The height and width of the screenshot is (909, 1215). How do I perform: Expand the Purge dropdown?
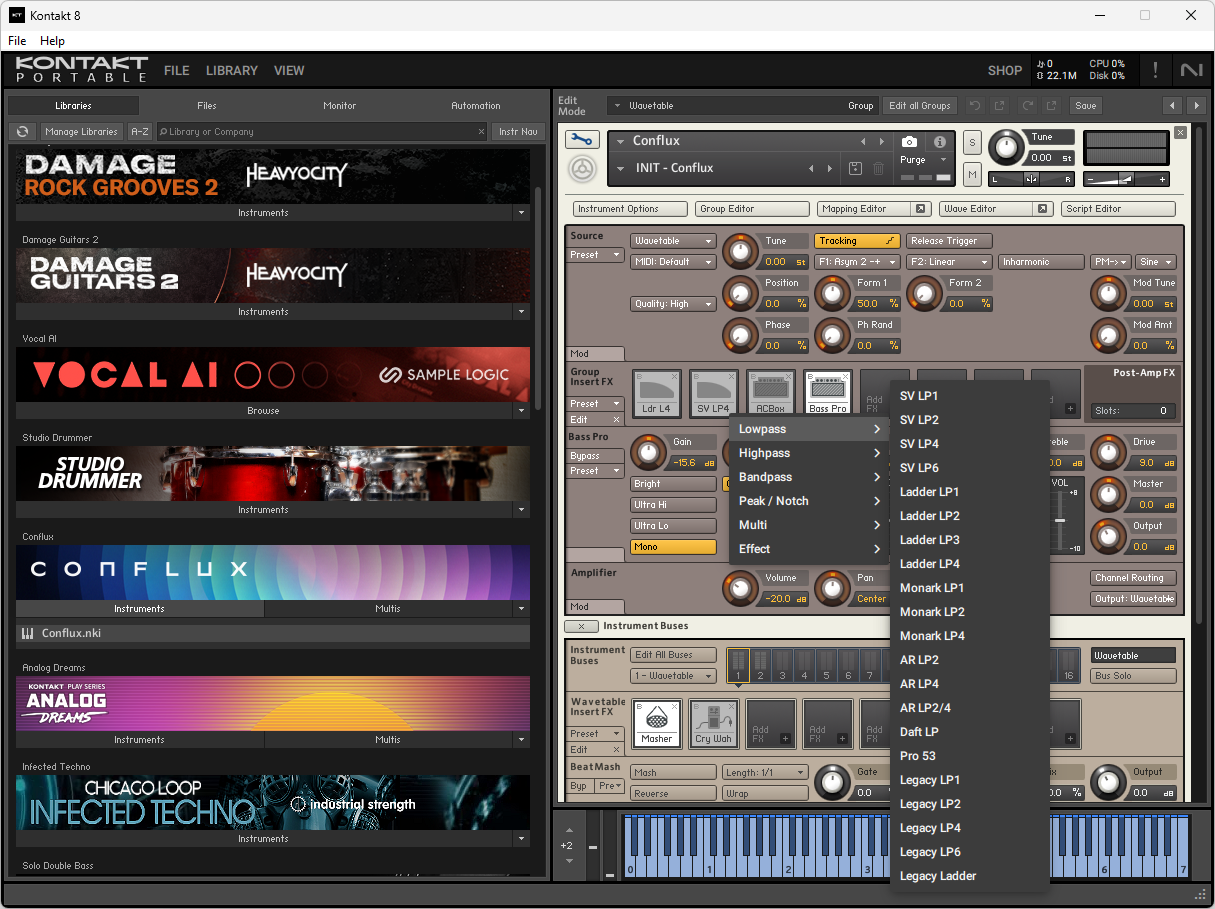[x=924, y=160]
